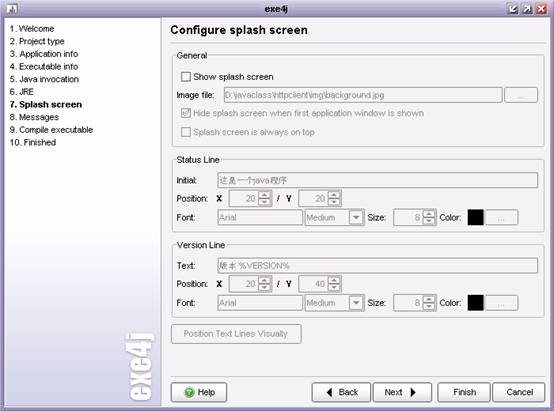Click the Status Line Initial text field

(377, 180)
